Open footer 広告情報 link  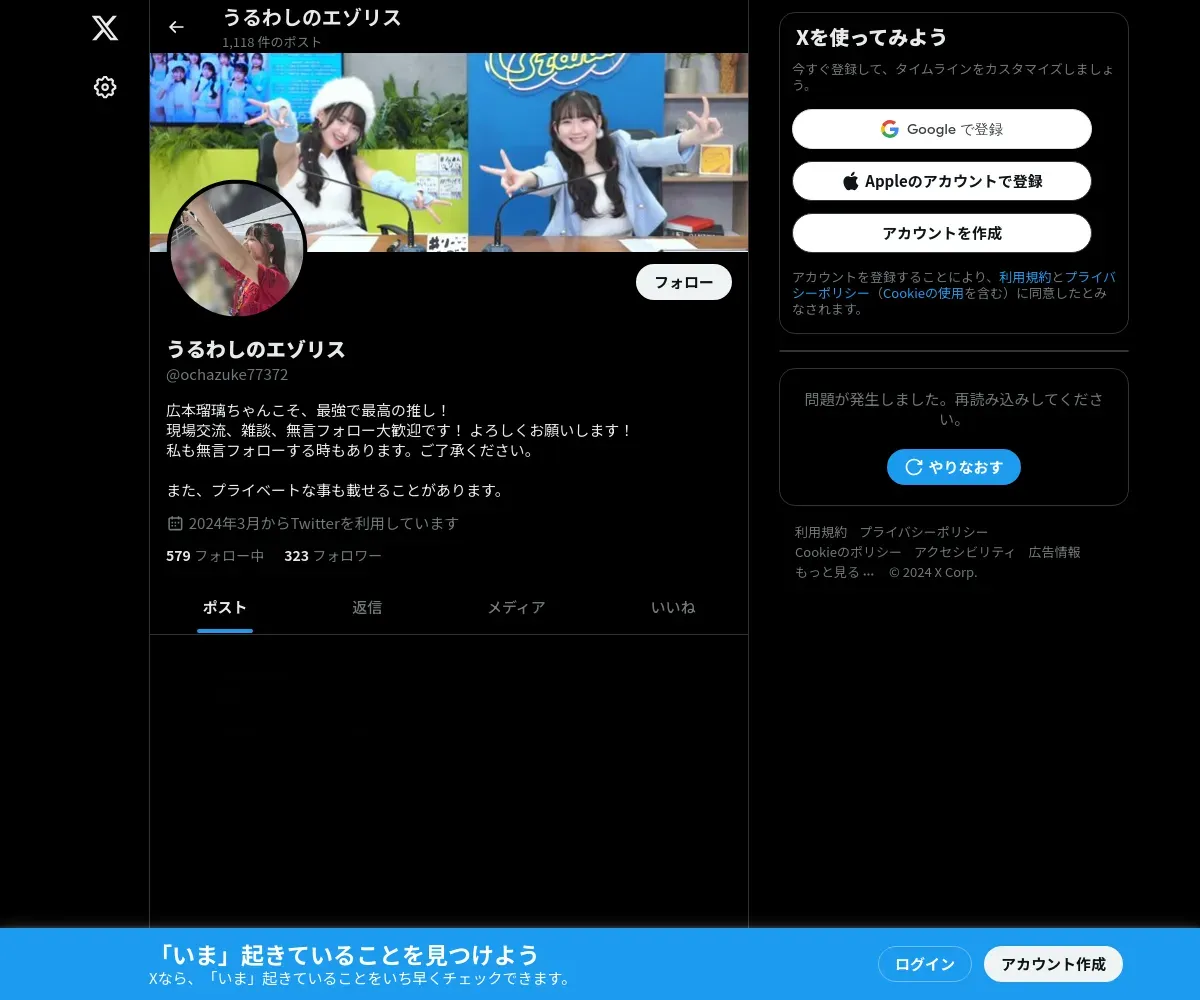pos(1055,552)
